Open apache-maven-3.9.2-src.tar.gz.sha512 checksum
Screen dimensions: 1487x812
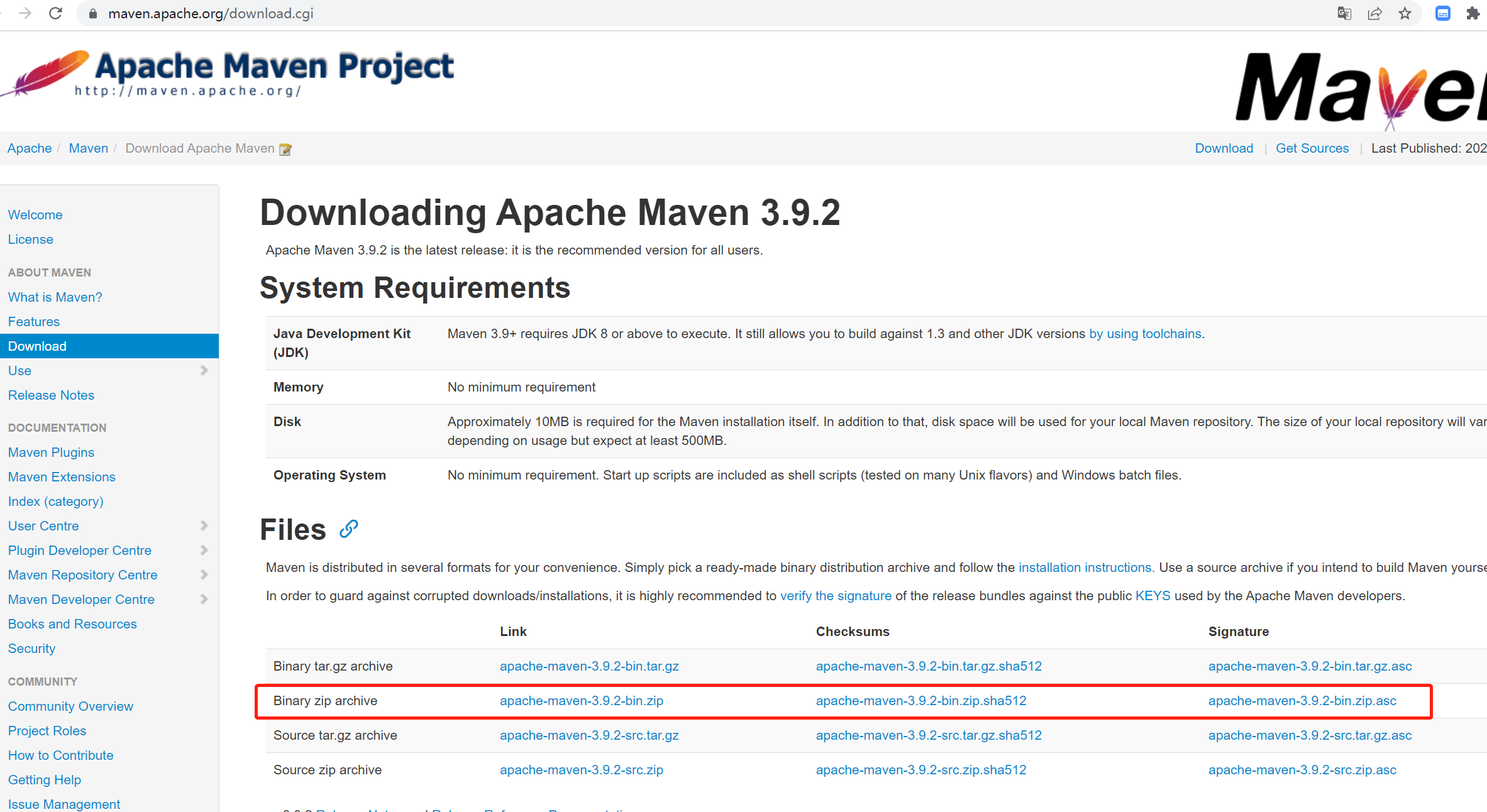pos(929,735)
